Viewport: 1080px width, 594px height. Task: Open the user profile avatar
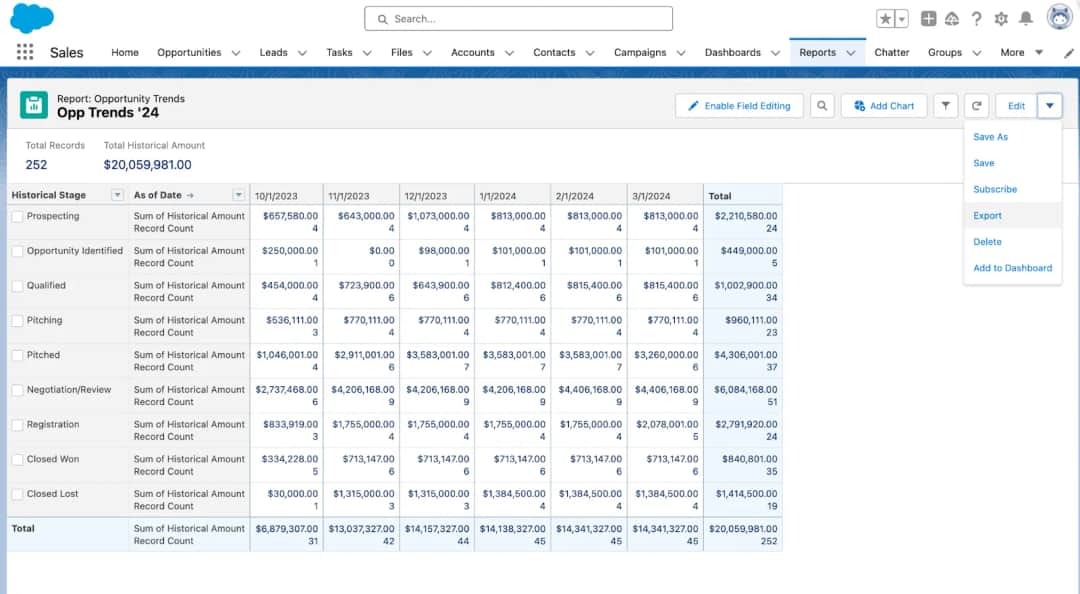coord(1059,17)
